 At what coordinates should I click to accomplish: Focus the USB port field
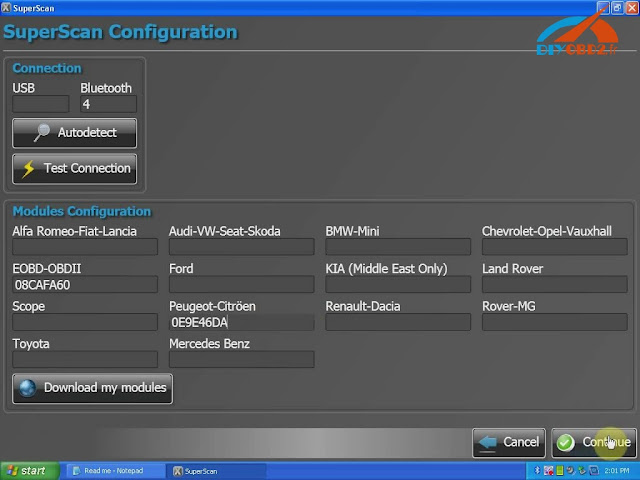[40, 104]
